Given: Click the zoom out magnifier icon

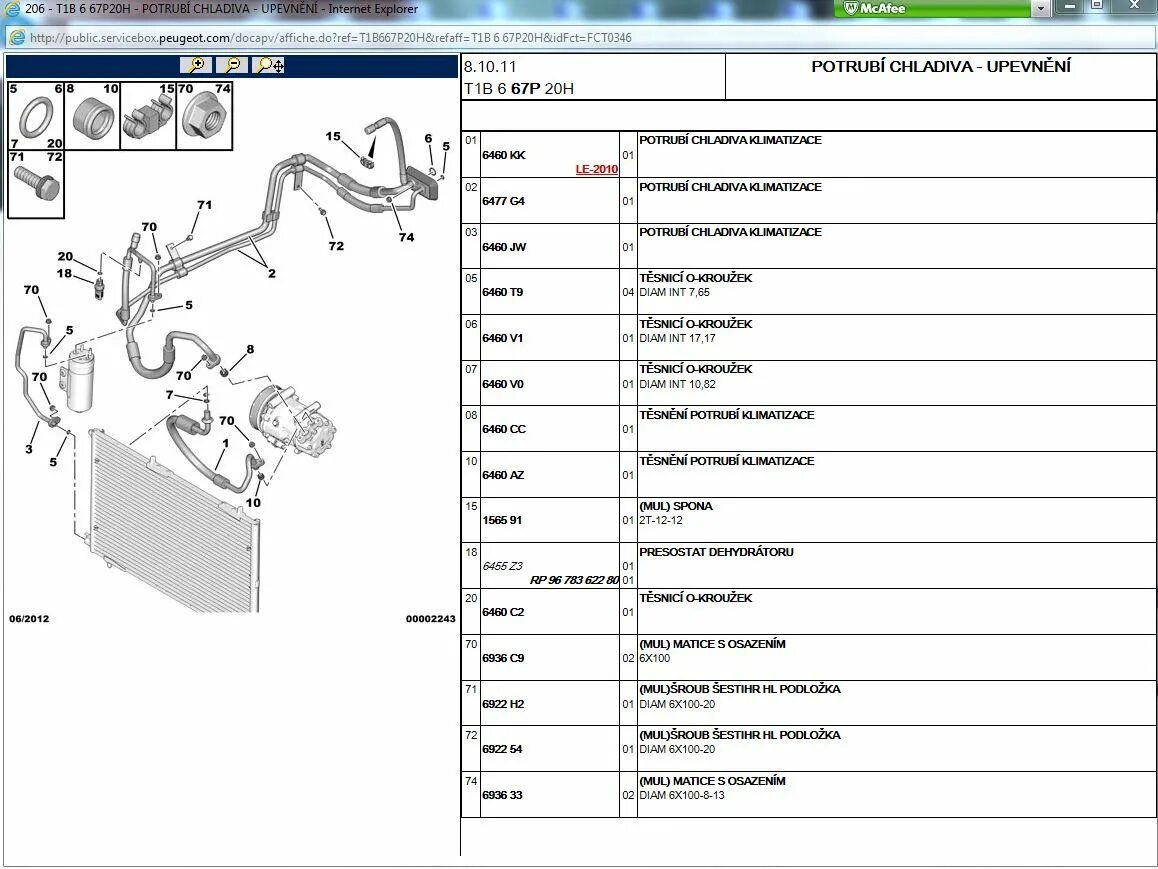Looking at the screenshot, I should pyautogui.click(x=232, y=65).
